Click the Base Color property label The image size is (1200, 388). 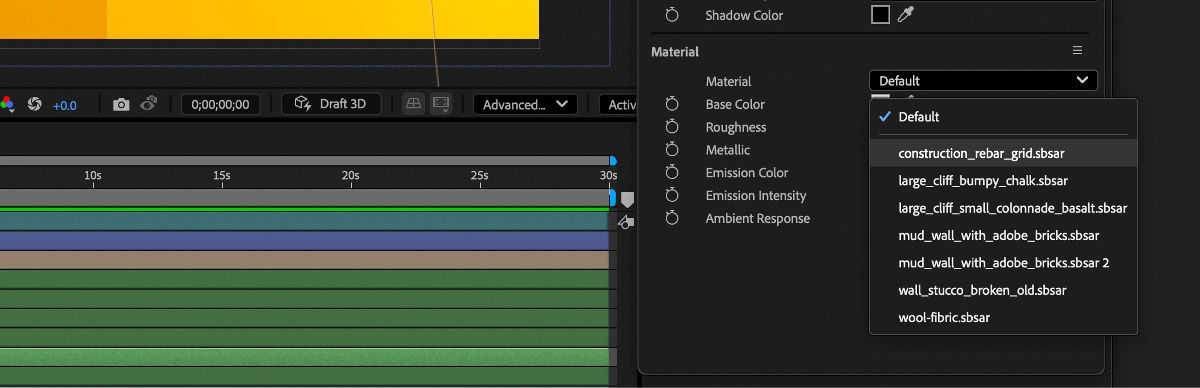[x=735, y=104]
